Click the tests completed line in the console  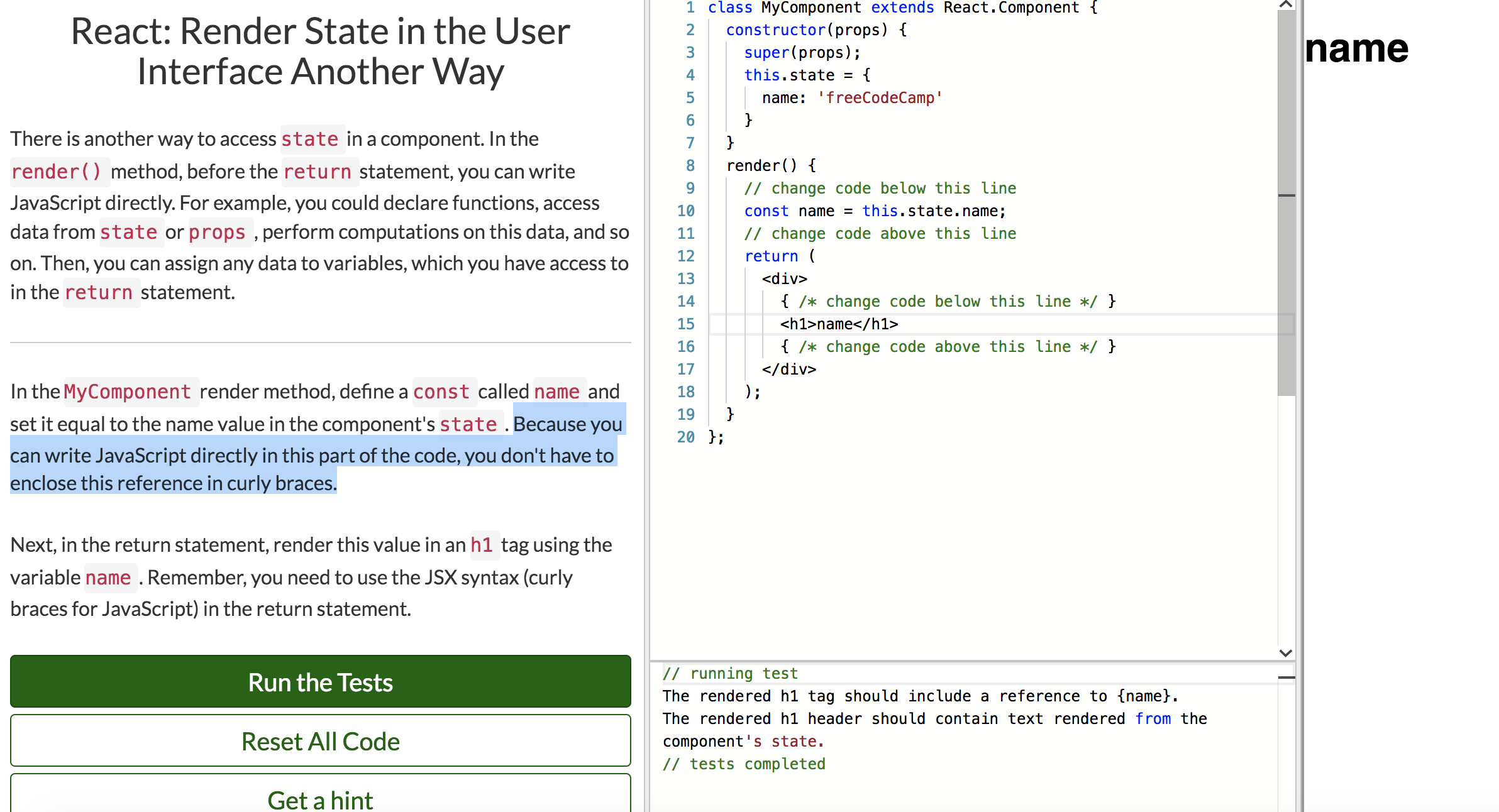click(x=744, y=764)
